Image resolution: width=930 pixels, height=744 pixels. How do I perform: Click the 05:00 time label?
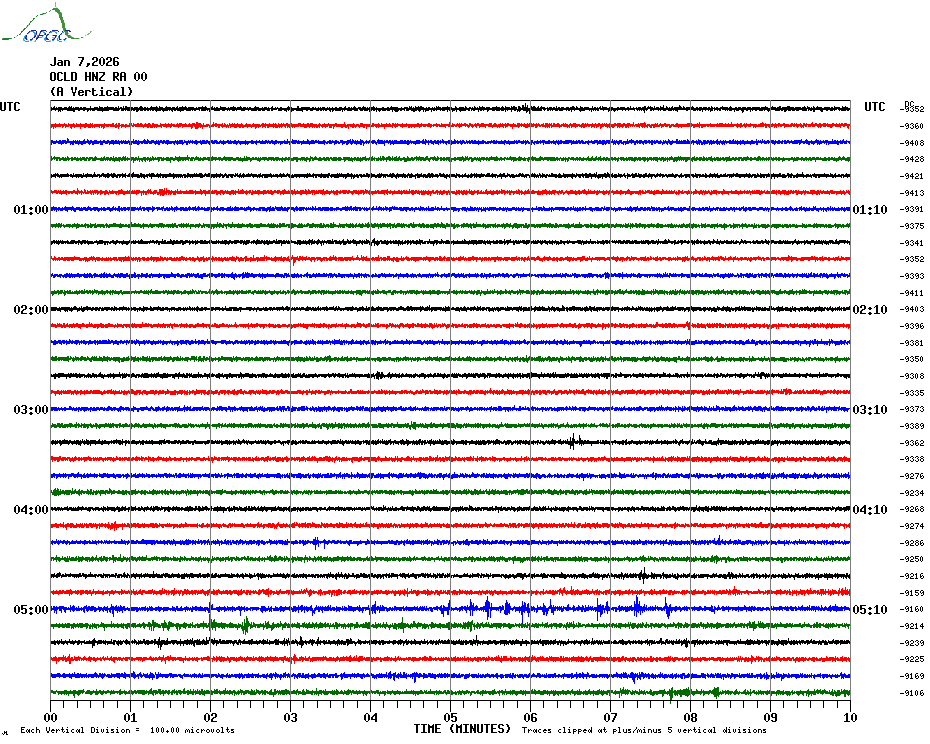point(31,610)
